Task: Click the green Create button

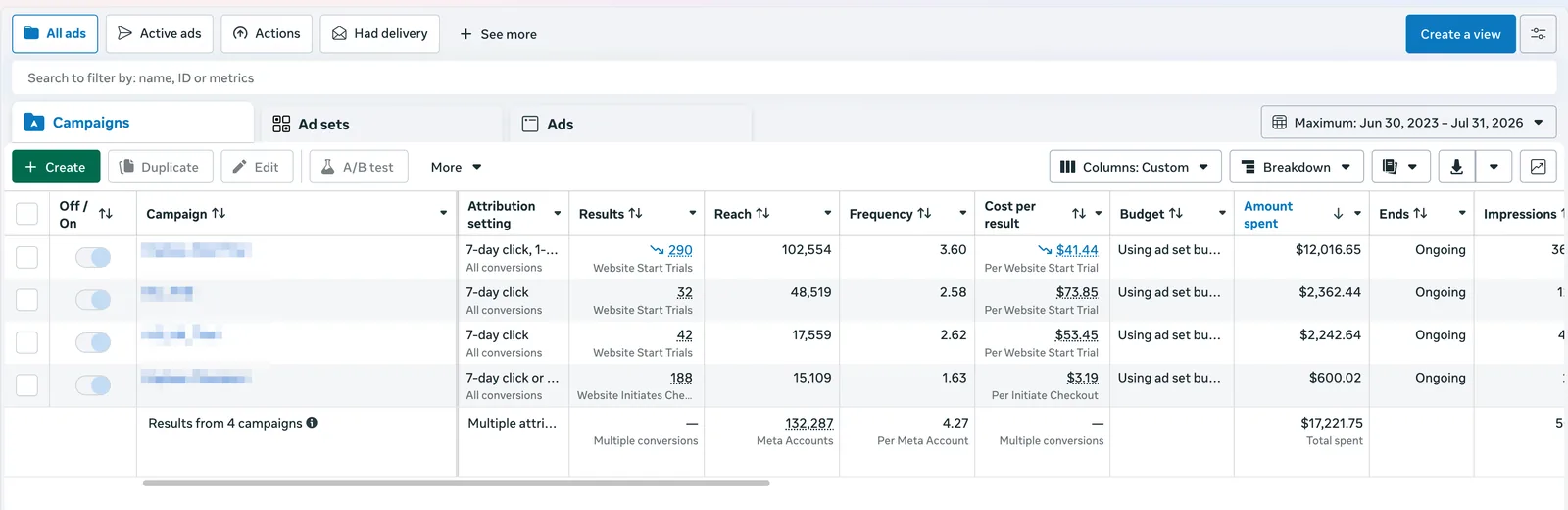Action: point(56,167)
